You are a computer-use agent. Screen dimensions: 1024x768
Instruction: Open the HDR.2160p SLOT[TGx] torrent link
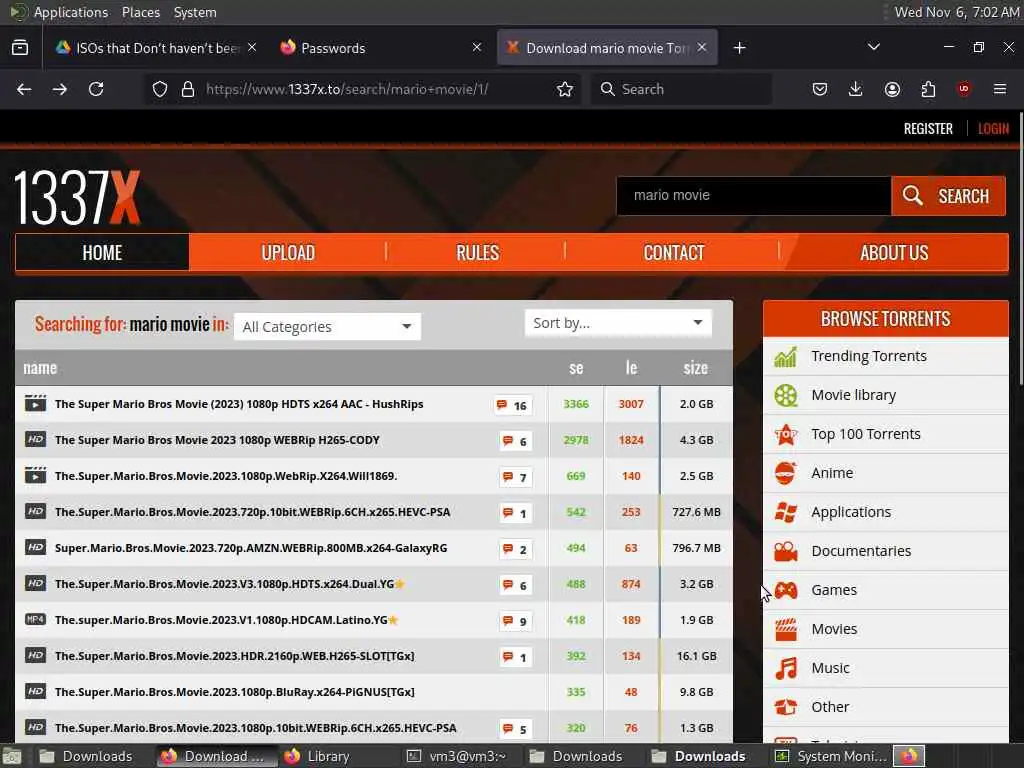coord(234,656)
